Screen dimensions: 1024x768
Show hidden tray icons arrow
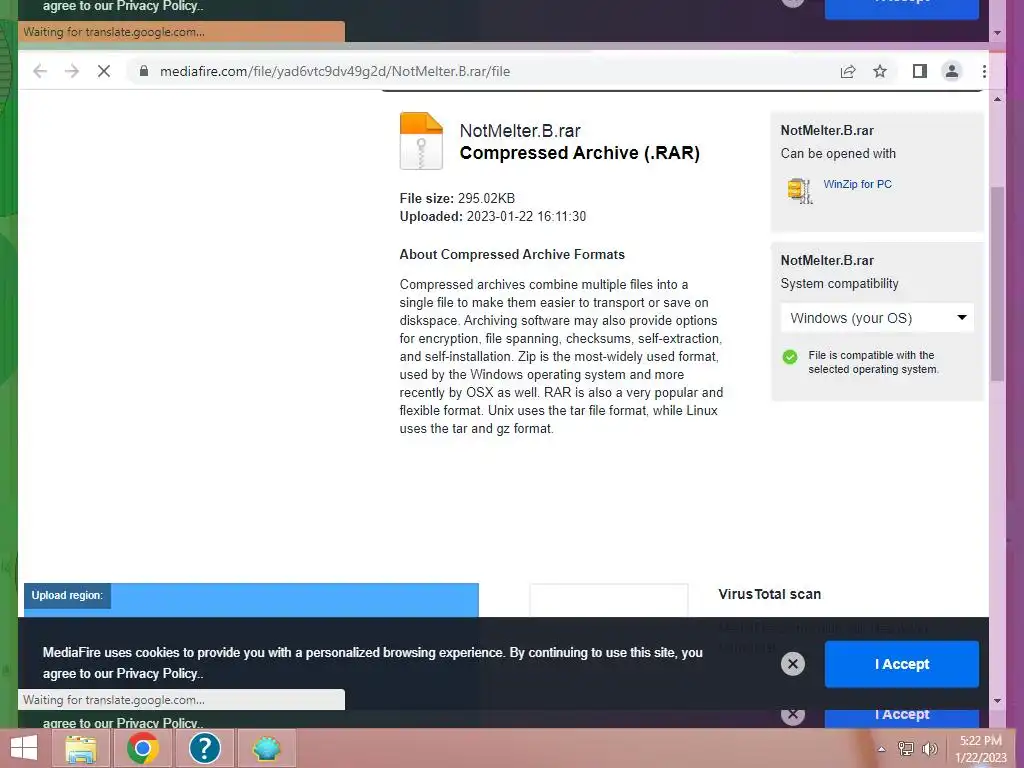pyautogui.click(x=882, y=749)
